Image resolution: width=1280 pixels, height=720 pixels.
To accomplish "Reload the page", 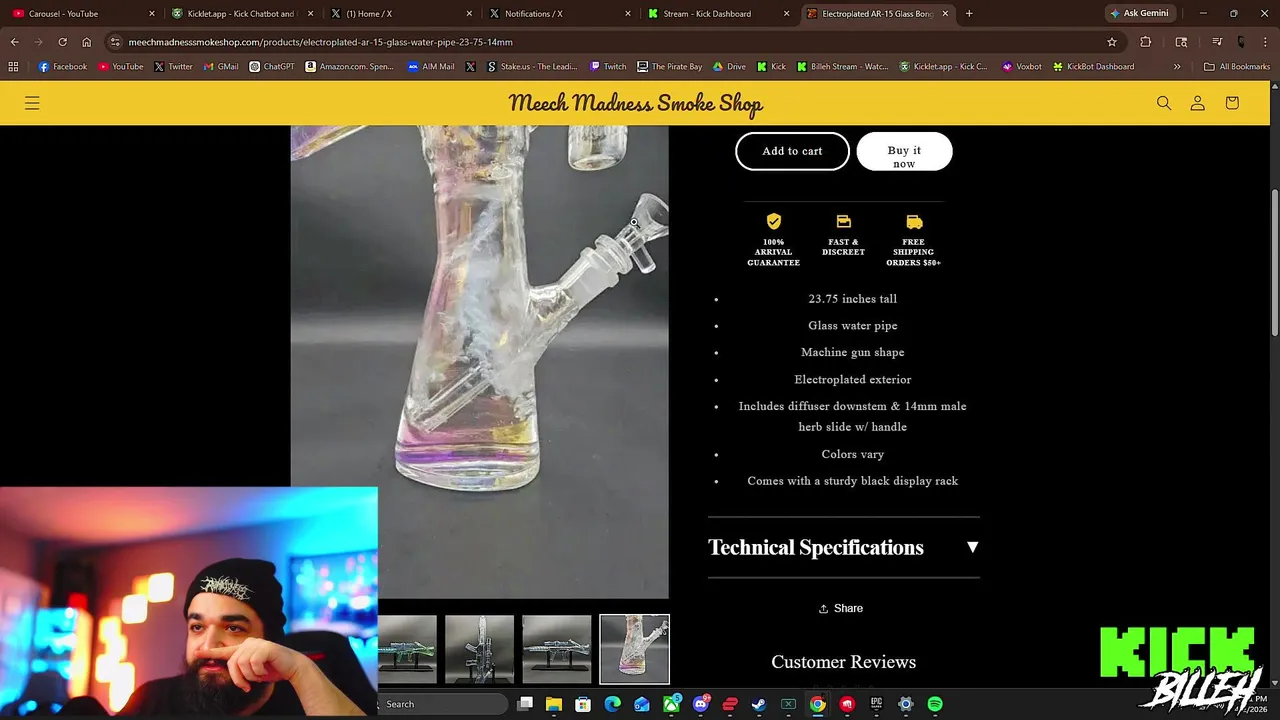I will [62, 42].
